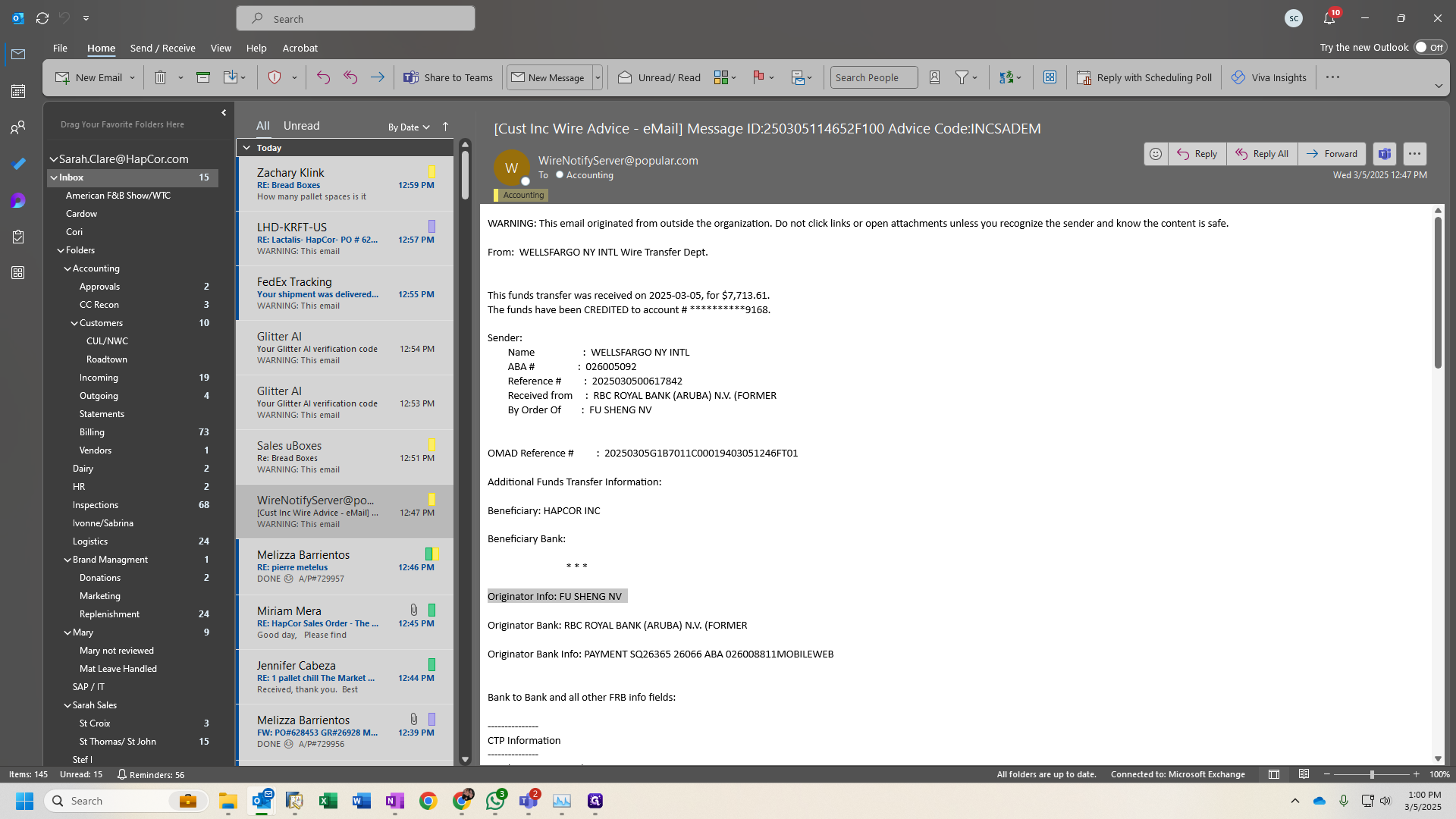This screenshot has width=1456, height=819.
Task: Click the Delete trash icon in ribbon
Action: pyautogui.click(x=160, y=77)
